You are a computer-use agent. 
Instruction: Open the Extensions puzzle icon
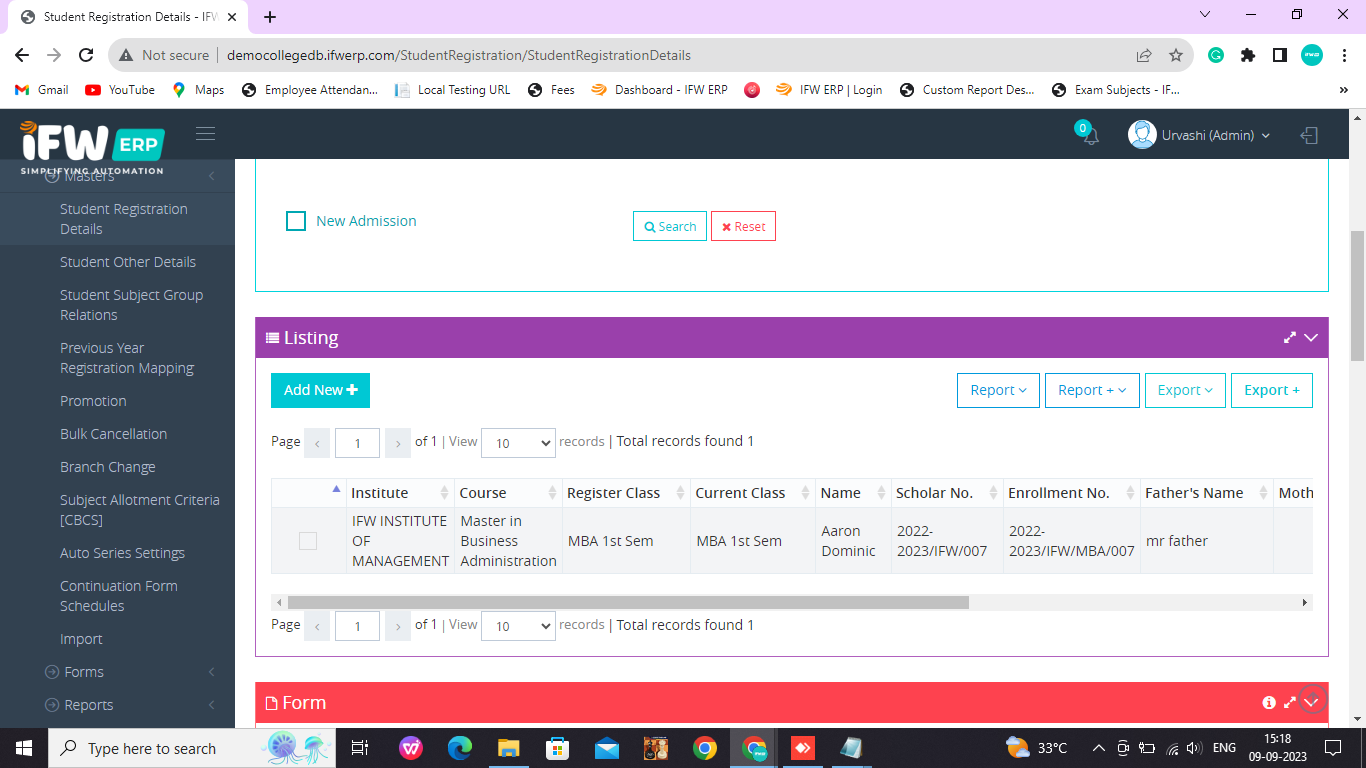pyautogui.click(x=1248, y=55)
